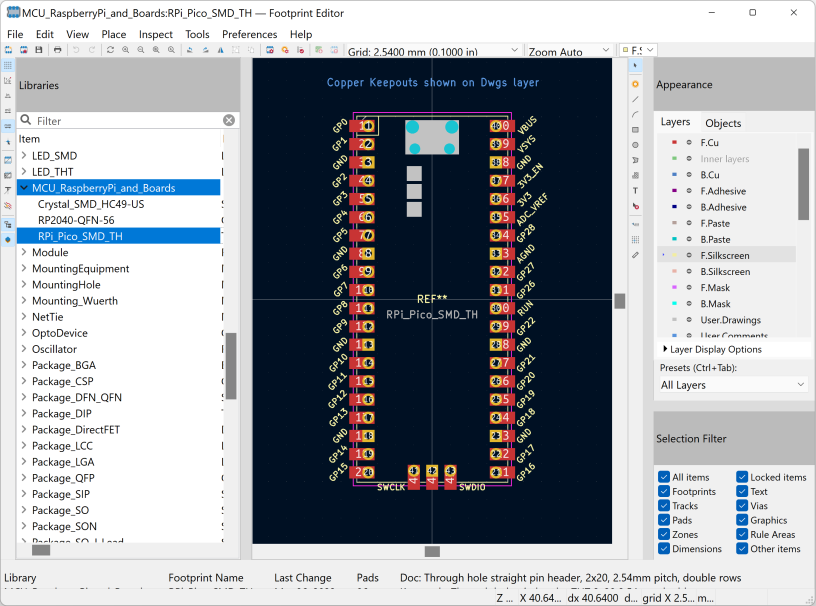Click the Save toolbar icon
Screen dimensions: 816x606
[38, 48]
